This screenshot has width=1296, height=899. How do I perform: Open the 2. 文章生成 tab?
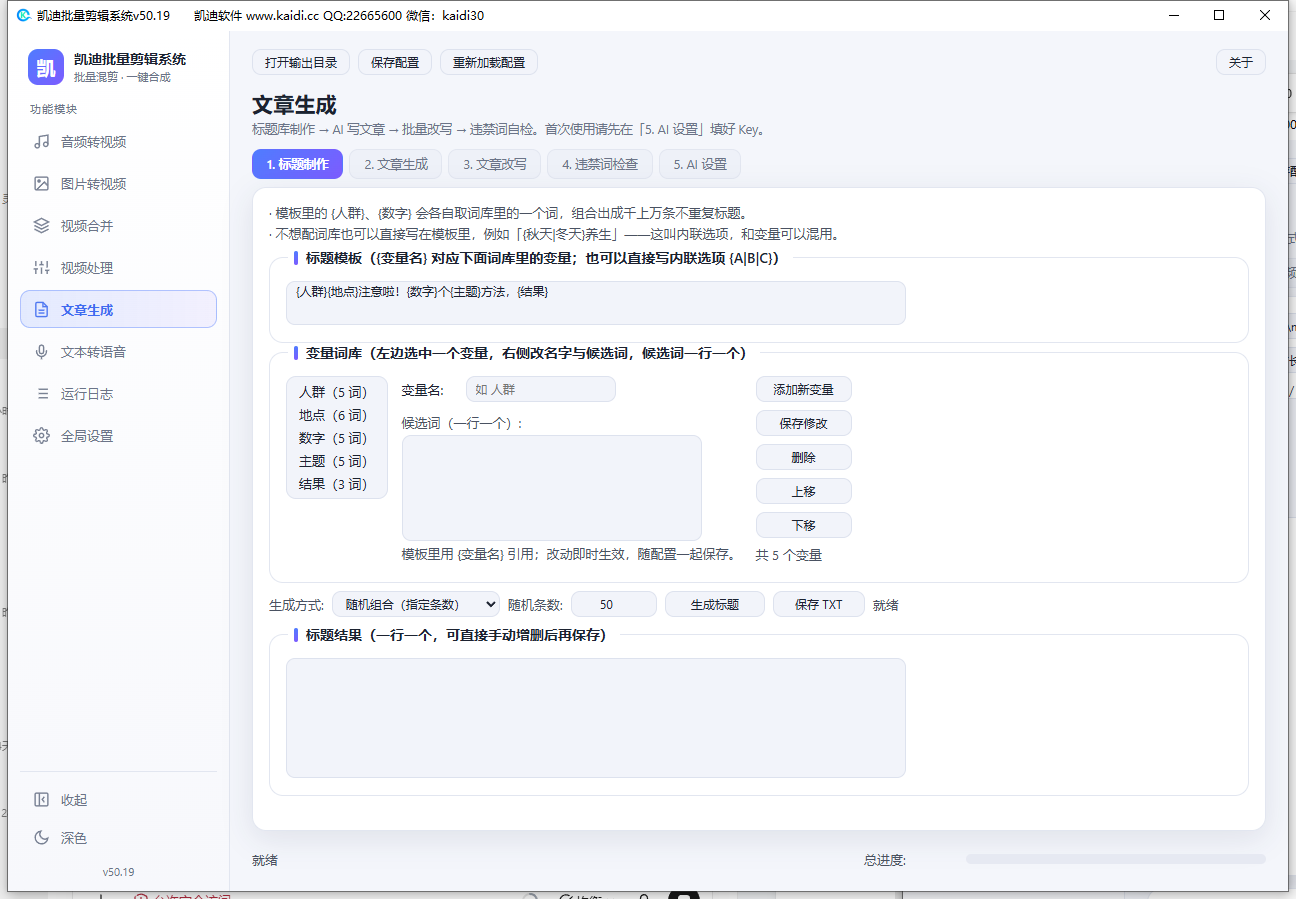click(x=396, y=164)
